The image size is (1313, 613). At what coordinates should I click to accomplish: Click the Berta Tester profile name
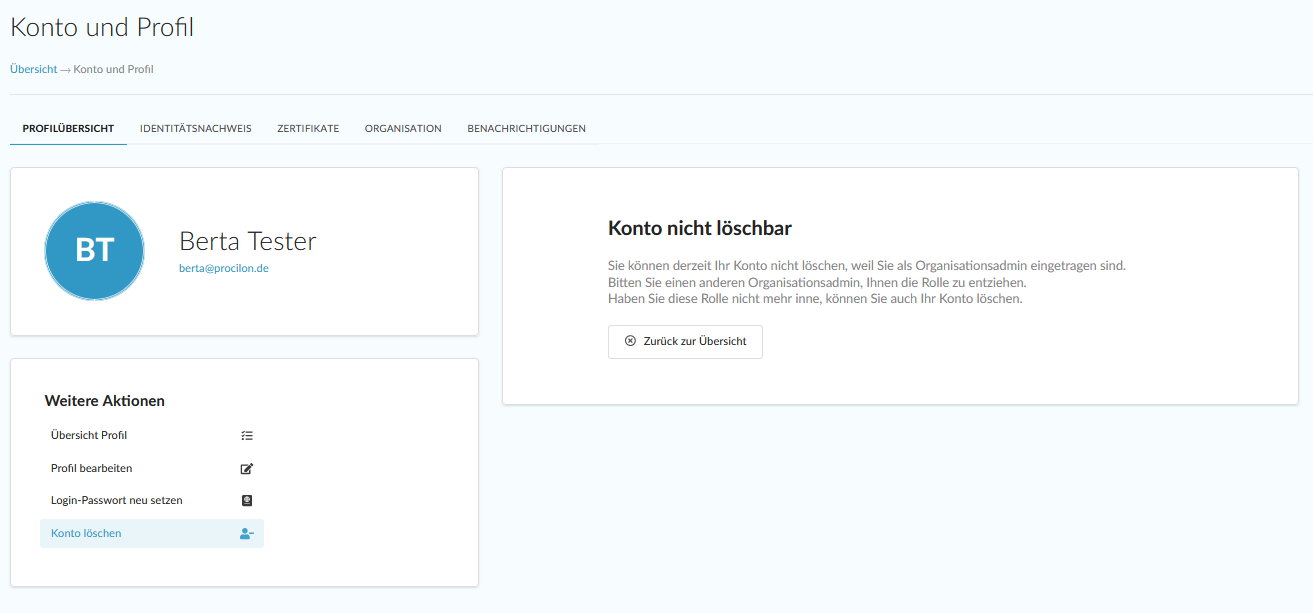[x=248, y=241]
